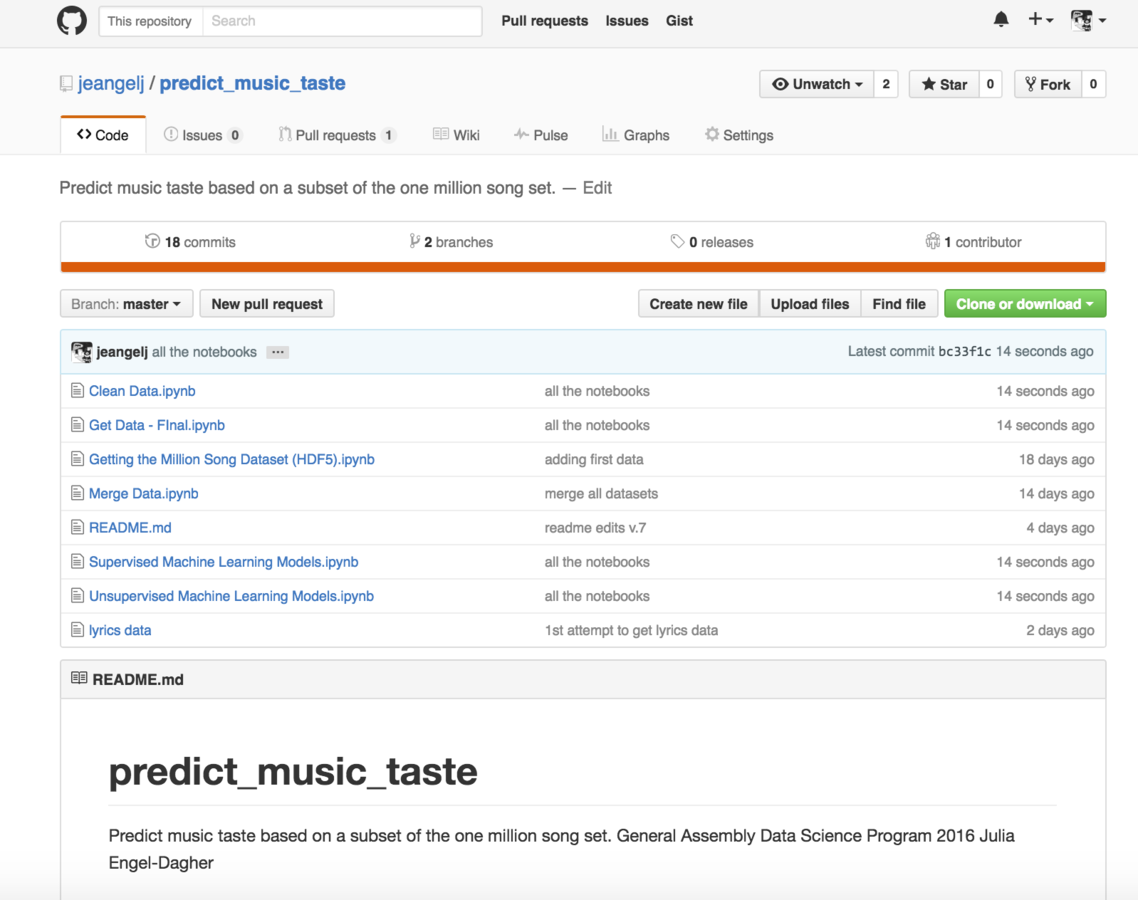Fork the predict_music_taste repository
Image resolution: width=1138 pixels, height=900 pixels.
pos(1048,84)
